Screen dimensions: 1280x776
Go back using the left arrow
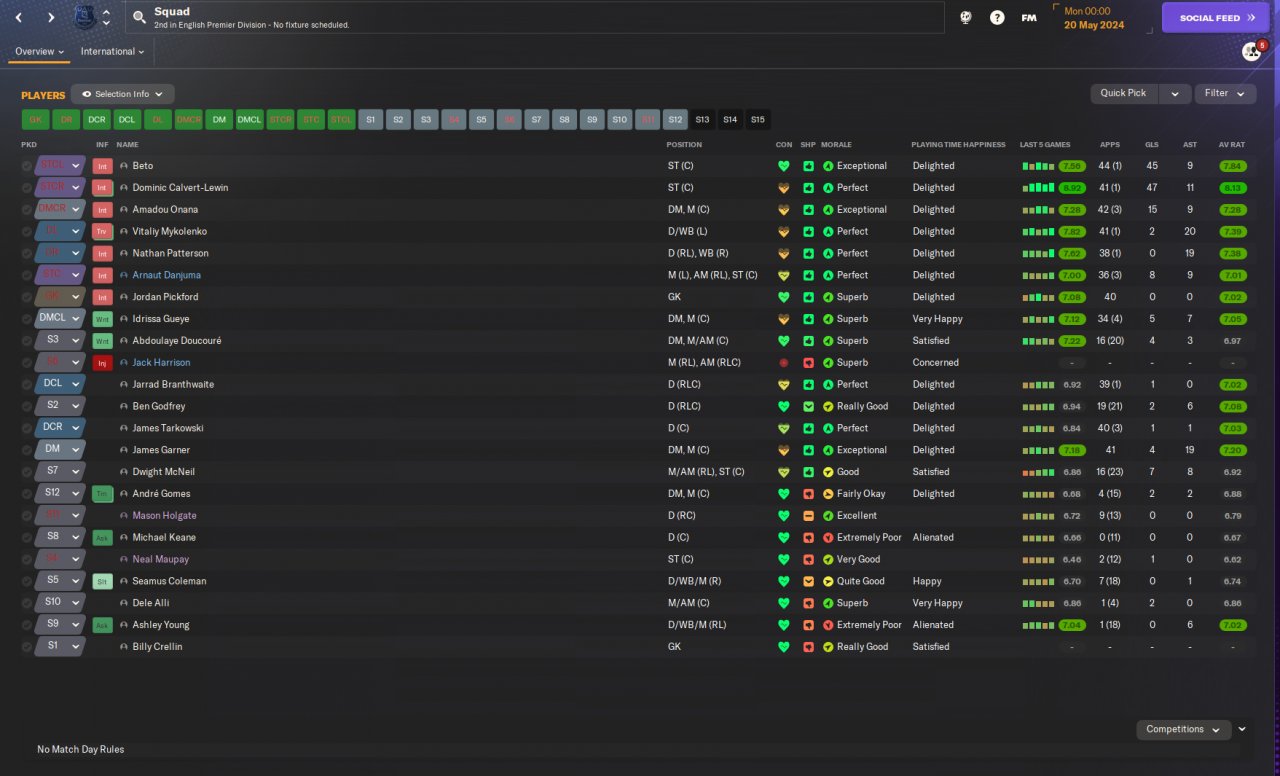point(18,17)
